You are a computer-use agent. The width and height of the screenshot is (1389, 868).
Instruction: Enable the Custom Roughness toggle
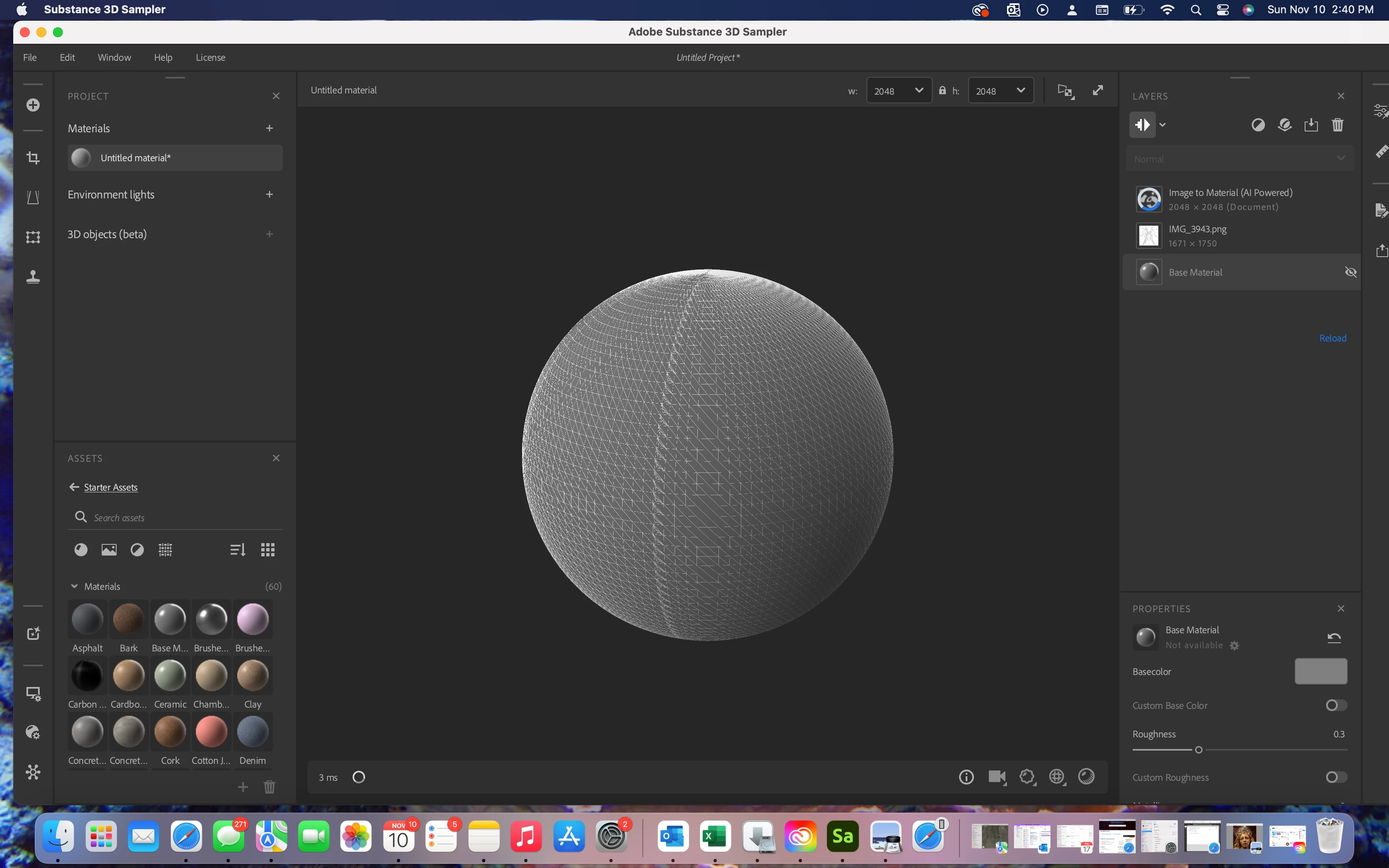pyautogui.click(x=1336, y=777)
